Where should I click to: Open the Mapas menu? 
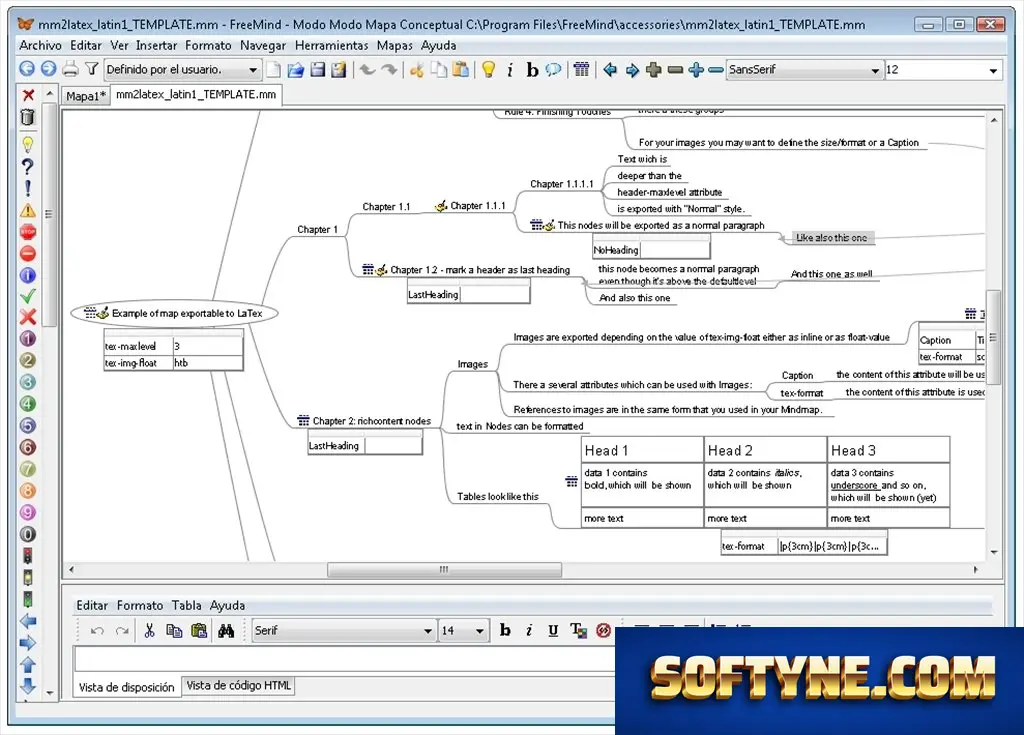(x=394, y=45)
